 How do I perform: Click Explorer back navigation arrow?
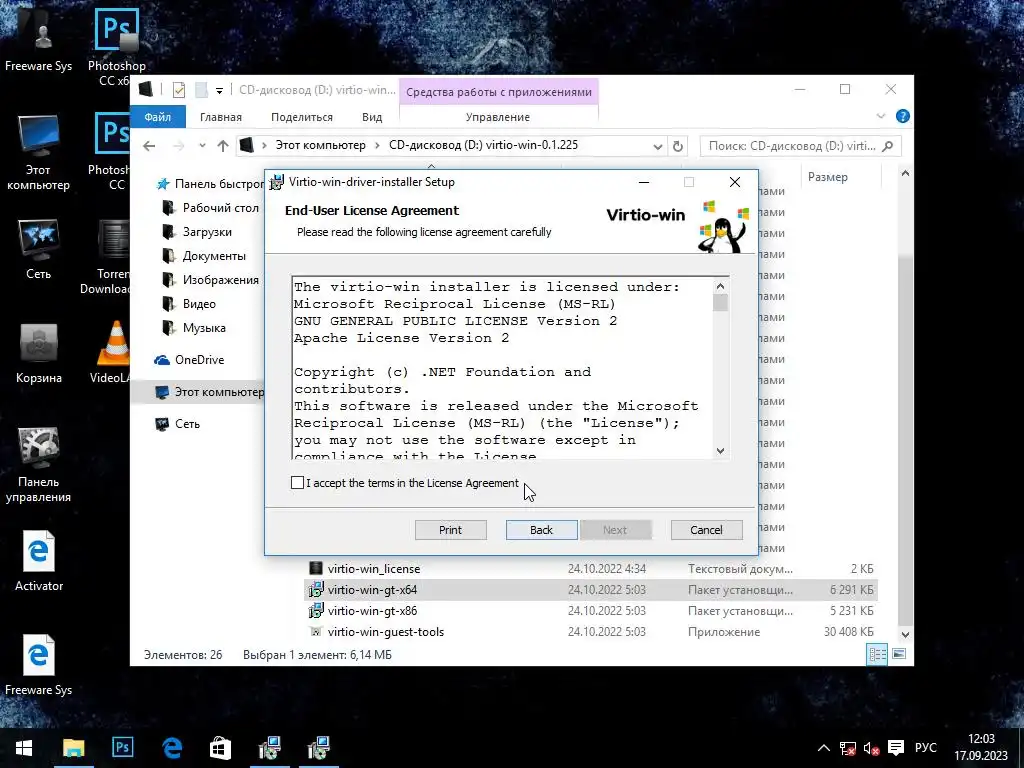point(149,146)
